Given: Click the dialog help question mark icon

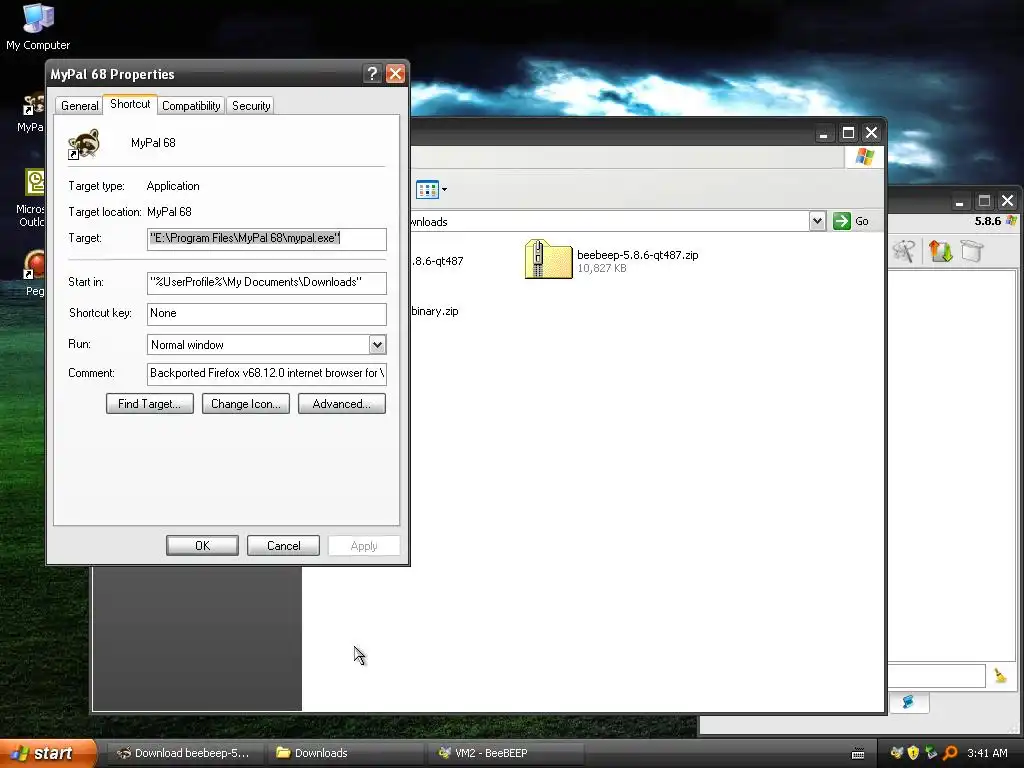Looking at the screenshot, I should 372,74.
